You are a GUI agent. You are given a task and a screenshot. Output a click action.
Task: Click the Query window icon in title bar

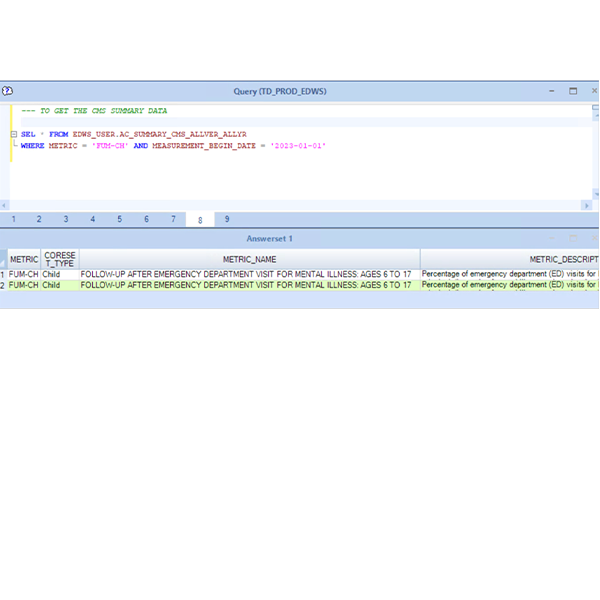coord(7,91)
